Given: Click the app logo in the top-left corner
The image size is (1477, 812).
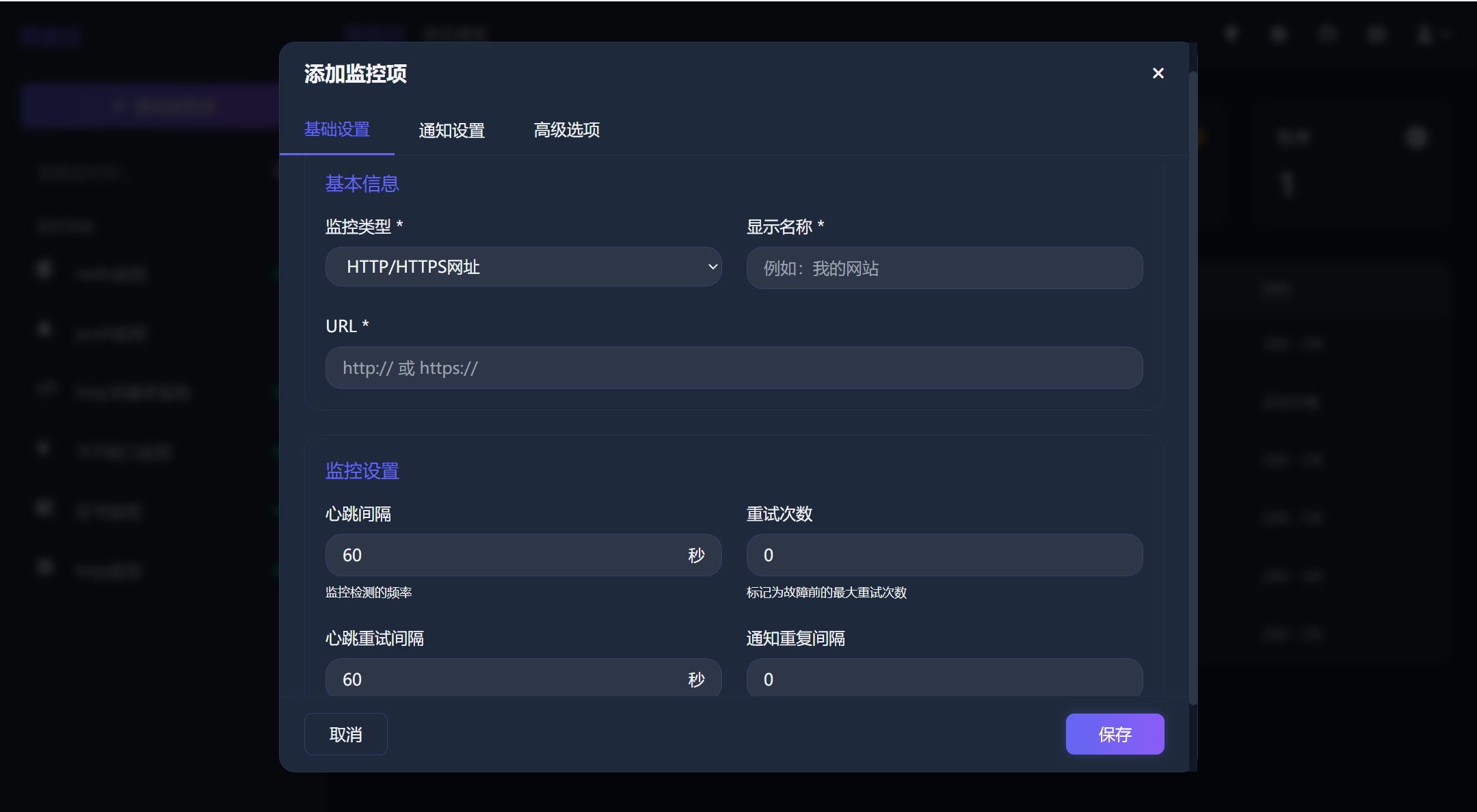Looking at the screenshot, I should tap(52, 36).
